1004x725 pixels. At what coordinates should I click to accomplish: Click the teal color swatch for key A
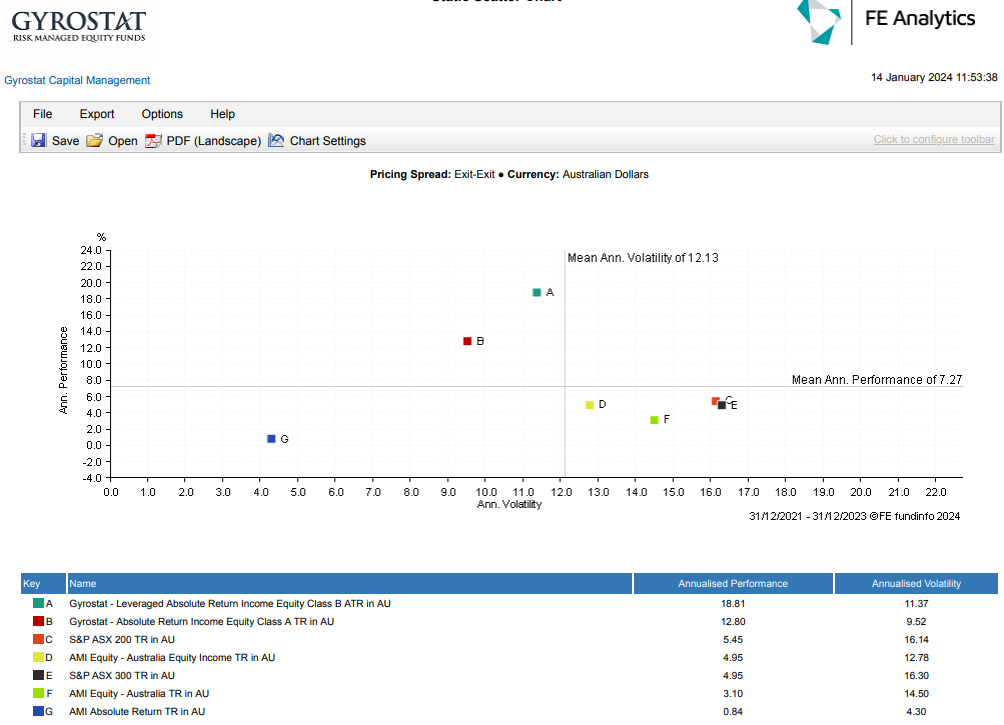click(x=38, y=603)
